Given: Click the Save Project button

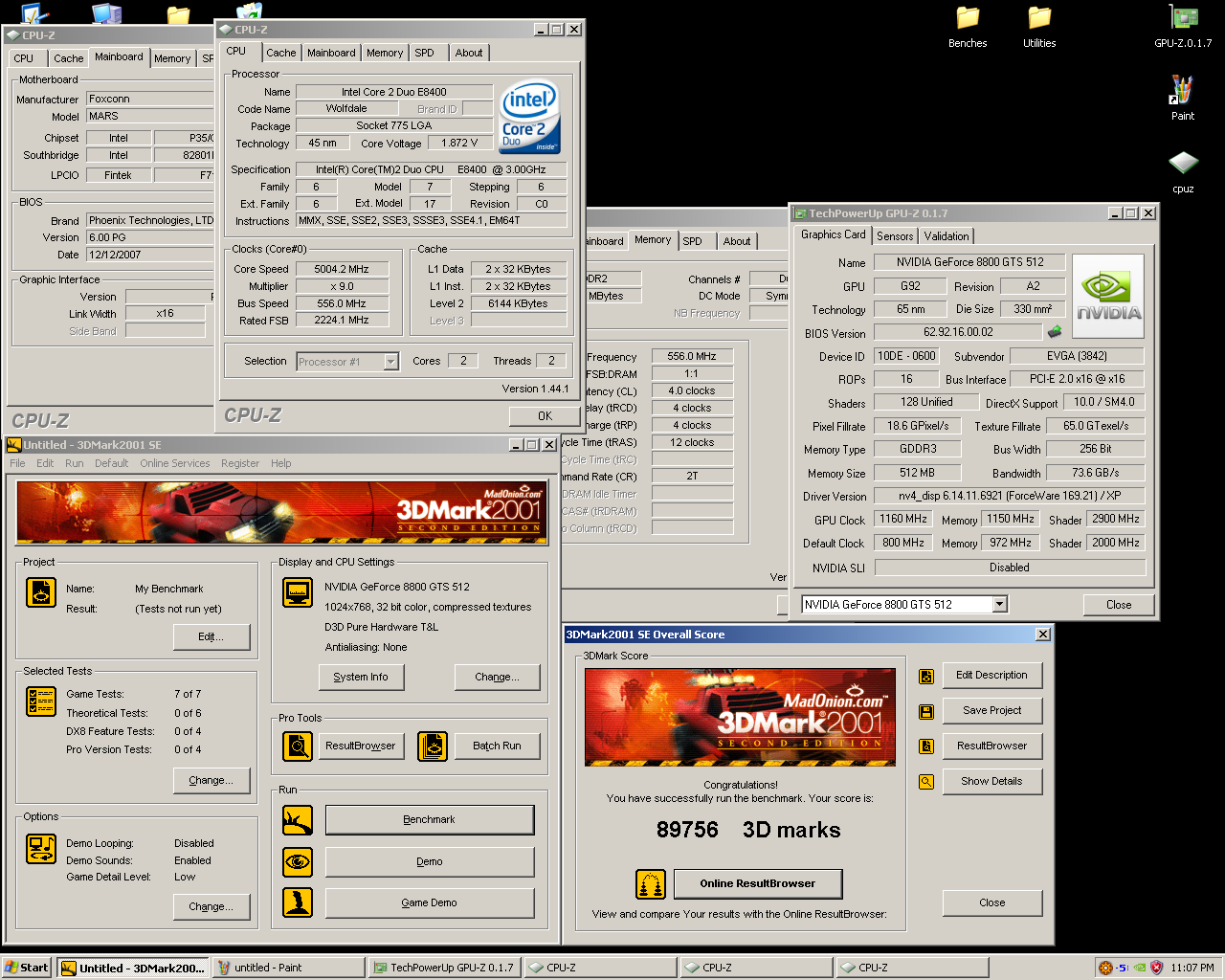Looking at the screenshot, I should pyautogui.click(x=992, y=711).
